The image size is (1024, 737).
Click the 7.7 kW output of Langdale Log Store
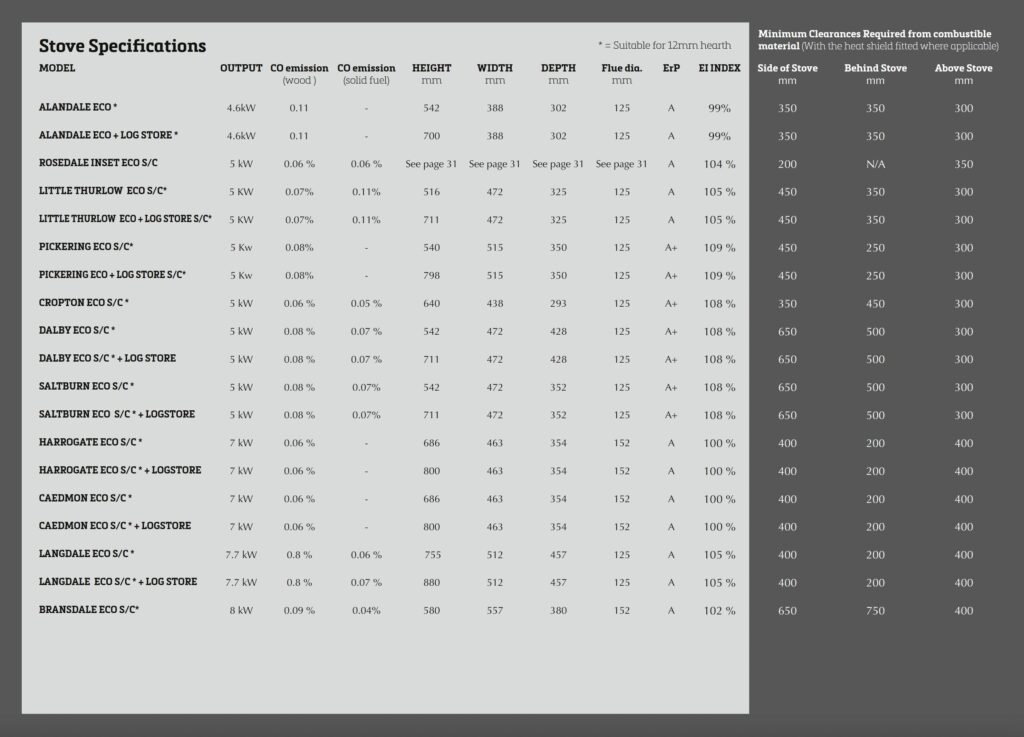point(241,582)
